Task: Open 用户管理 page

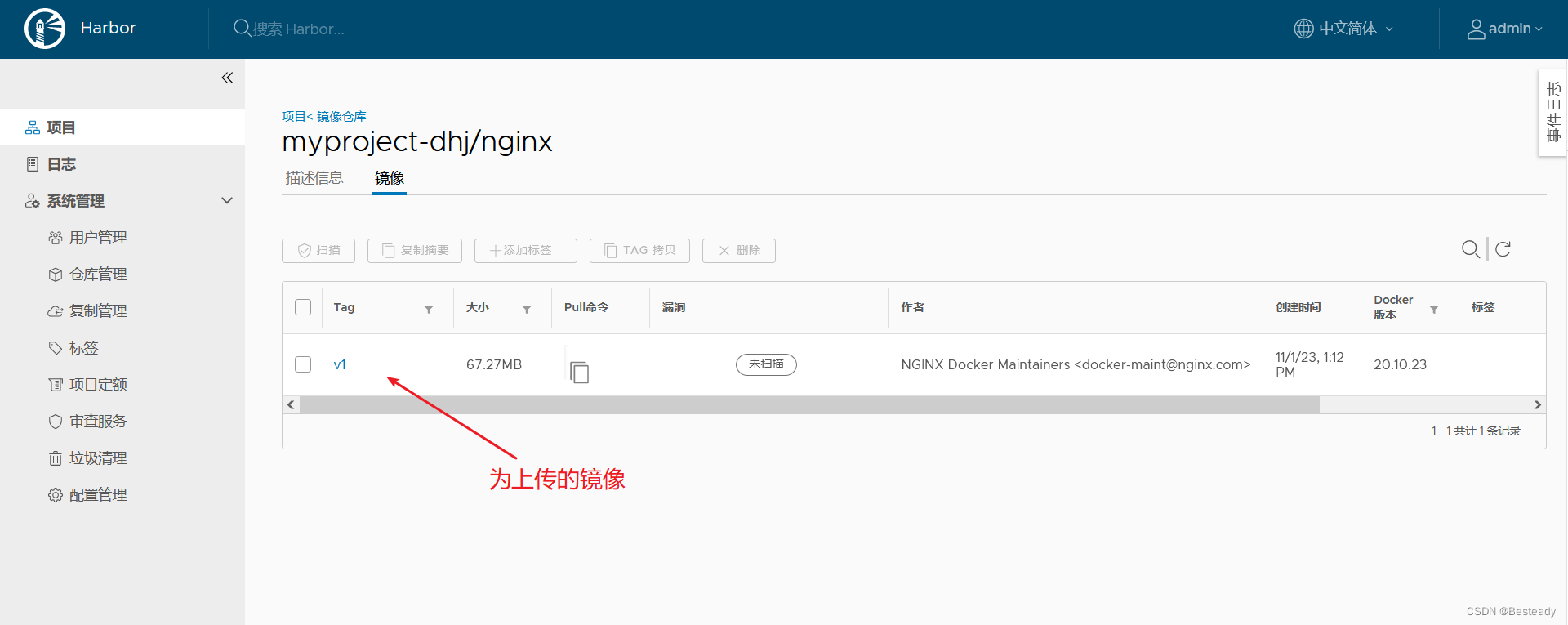Action: 98,238
